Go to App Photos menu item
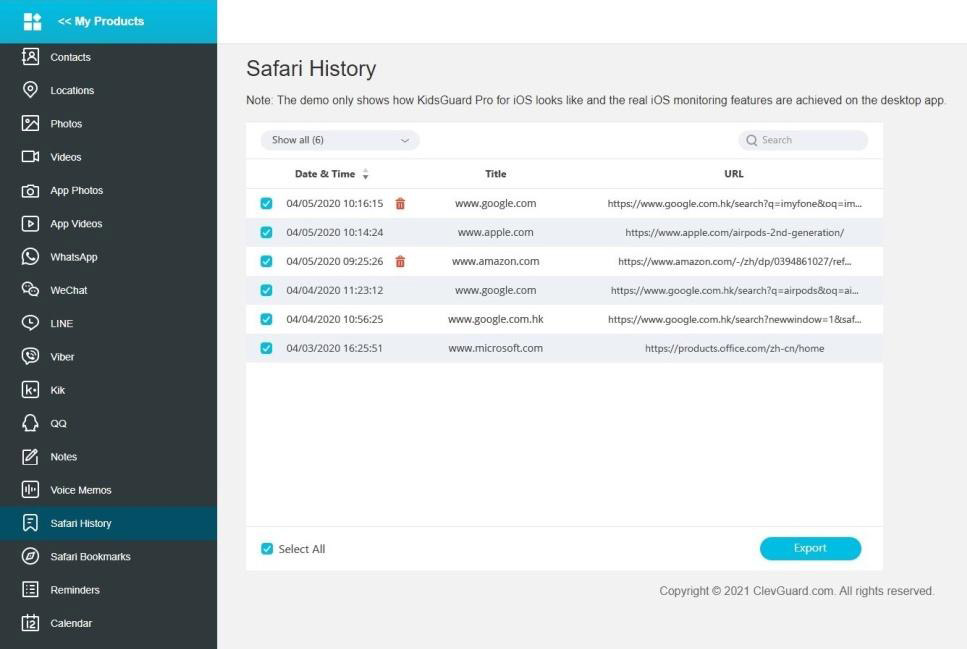Viewport: 967px width, 649px height. click(x=109, y=191)
